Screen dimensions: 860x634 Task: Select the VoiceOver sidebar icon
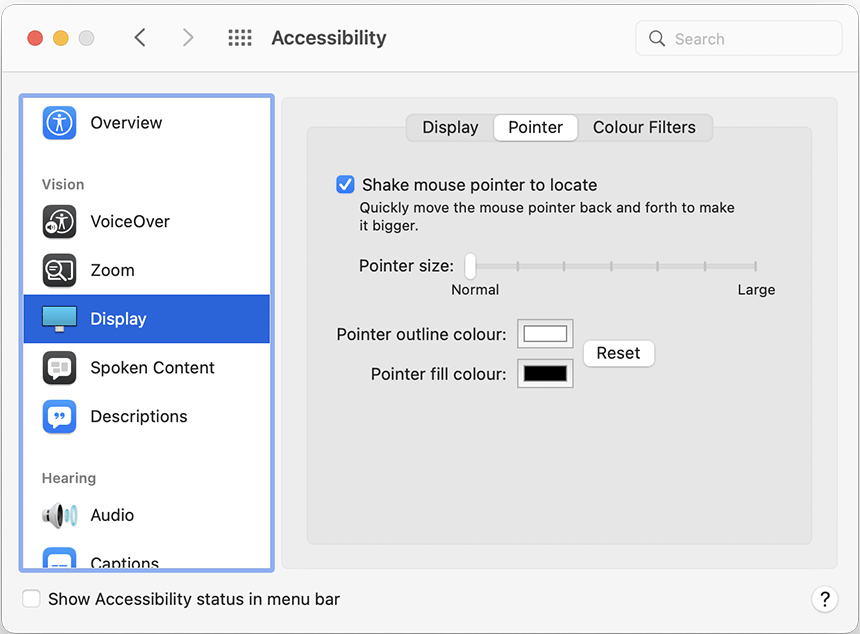click(59, 222)
